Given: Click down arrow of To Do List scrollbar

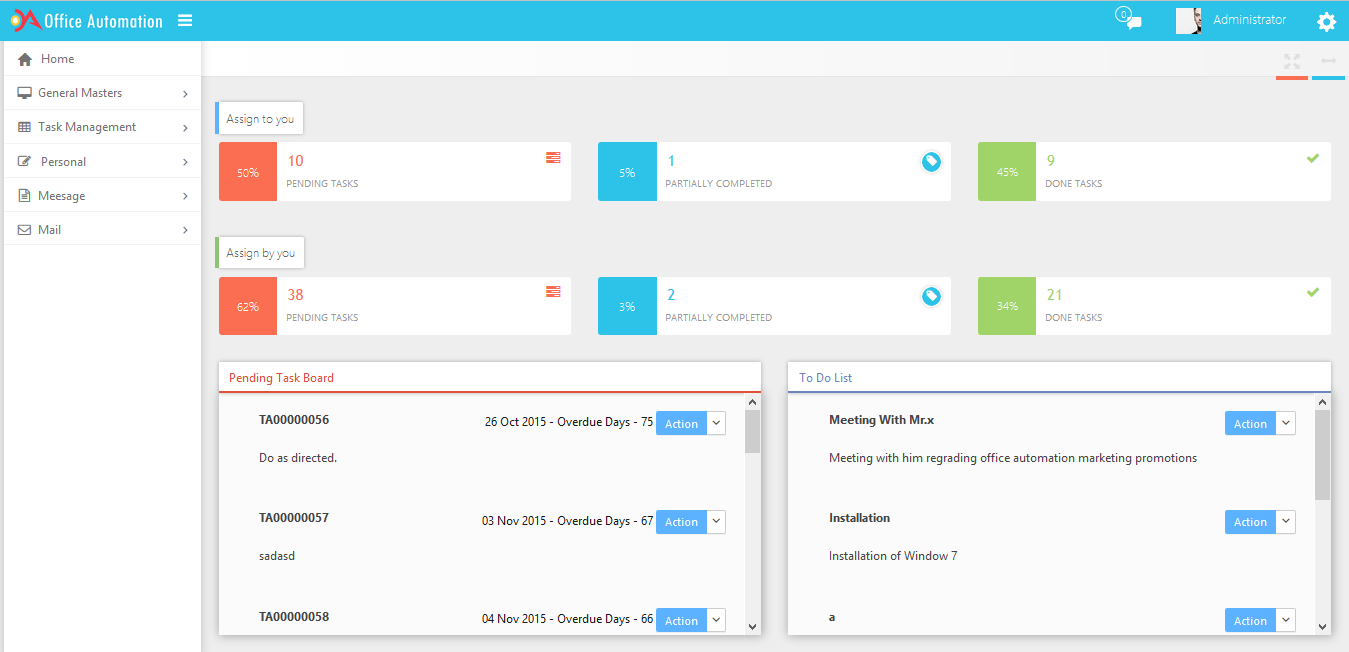Looking at the screenshot, I should point(1322,626).
